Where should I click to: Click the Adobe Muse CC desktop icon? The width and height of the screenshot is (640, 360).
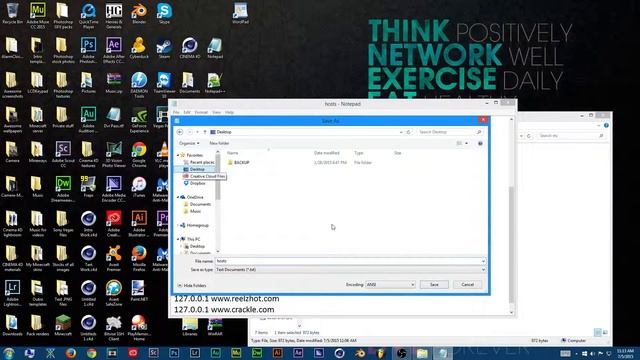click(x=38, y=15)
